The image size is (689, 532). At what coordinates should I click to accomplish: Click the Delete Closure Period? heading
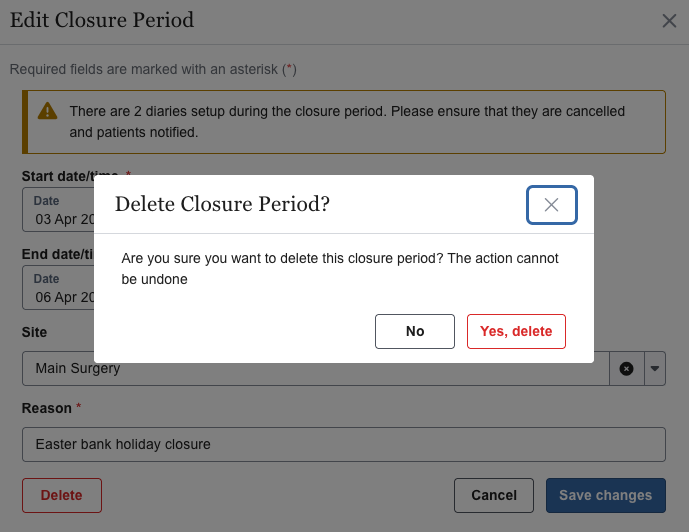coord(222,205)
